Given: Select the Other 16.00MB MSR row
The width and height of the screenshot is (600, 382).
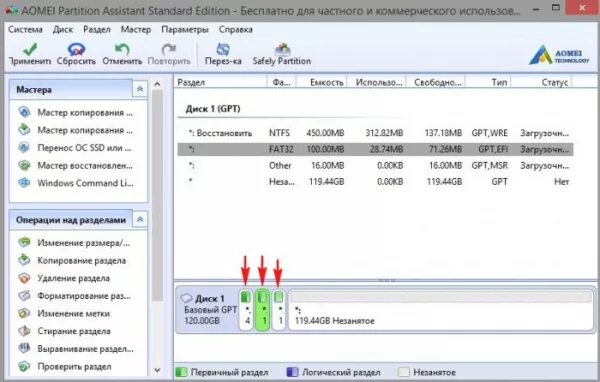Looking at the screenshot, I should pyautogui.click(x=375, y=166).
